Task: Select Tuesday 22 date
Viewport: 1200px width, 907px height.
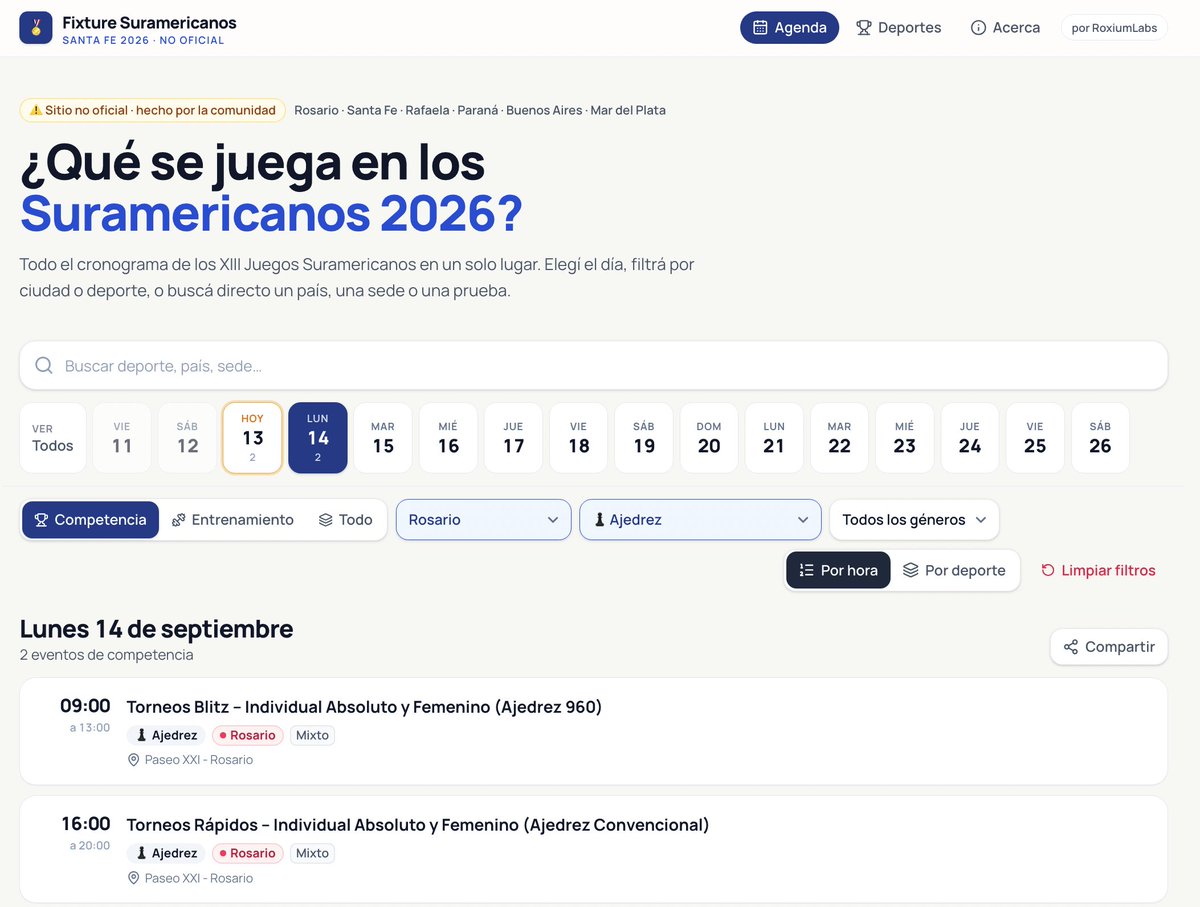Action: pyautogui.click(x=840, y=438)
